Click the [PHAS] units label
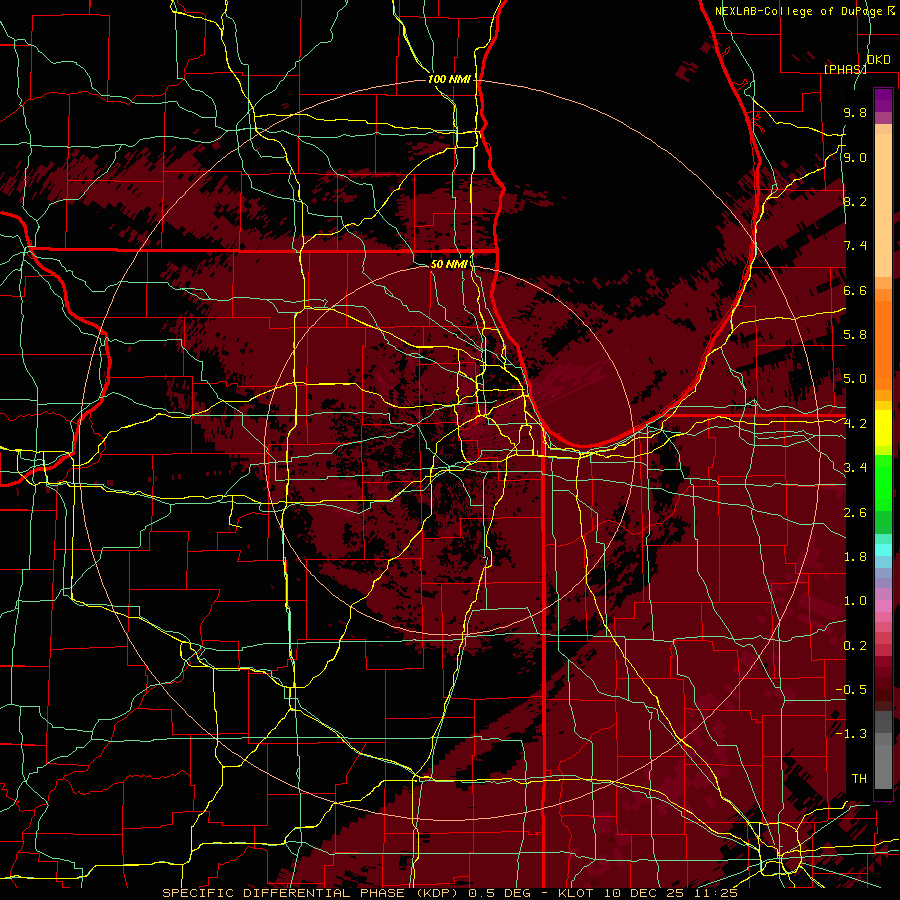 pos(845,69)
